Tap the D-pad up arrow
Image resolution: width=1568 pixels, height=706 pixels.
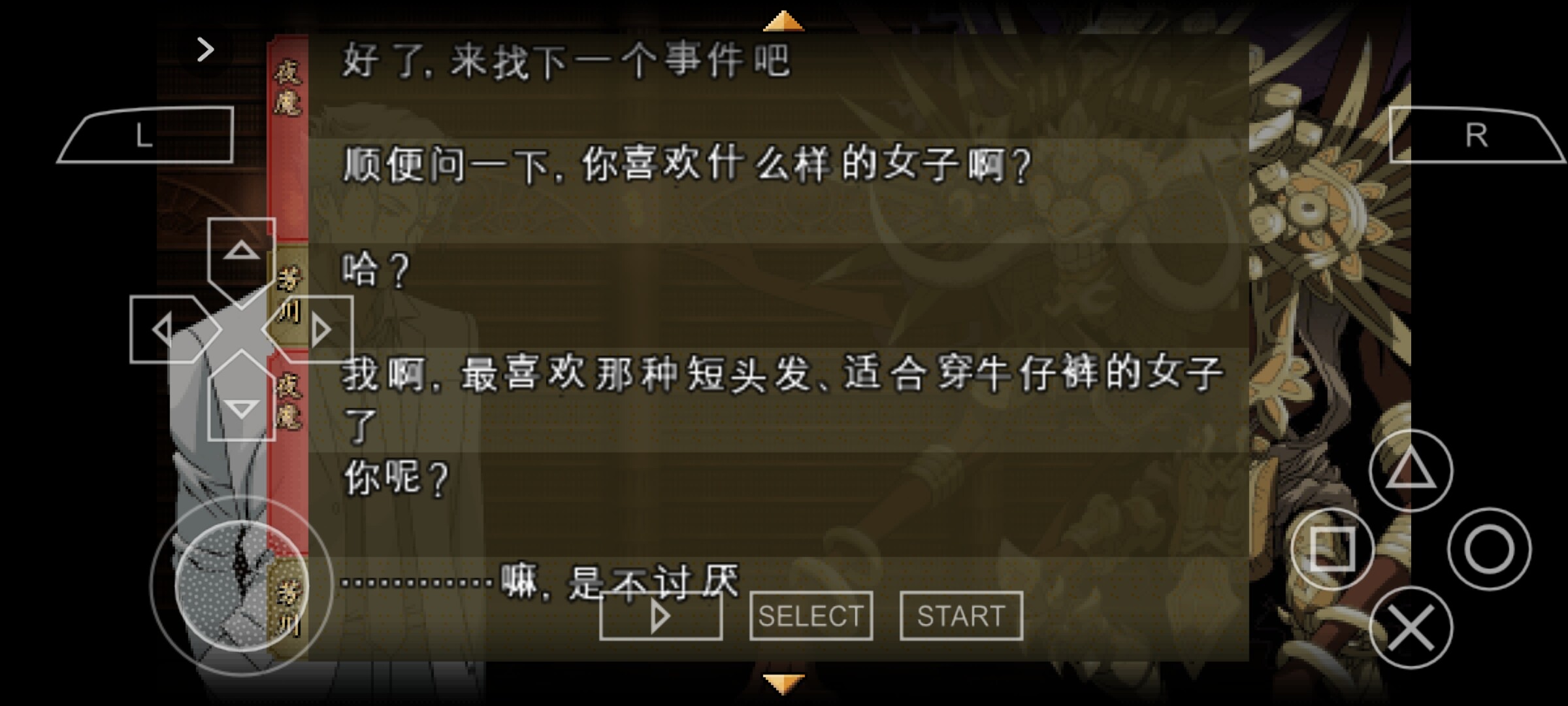click(x=241, y=255)
